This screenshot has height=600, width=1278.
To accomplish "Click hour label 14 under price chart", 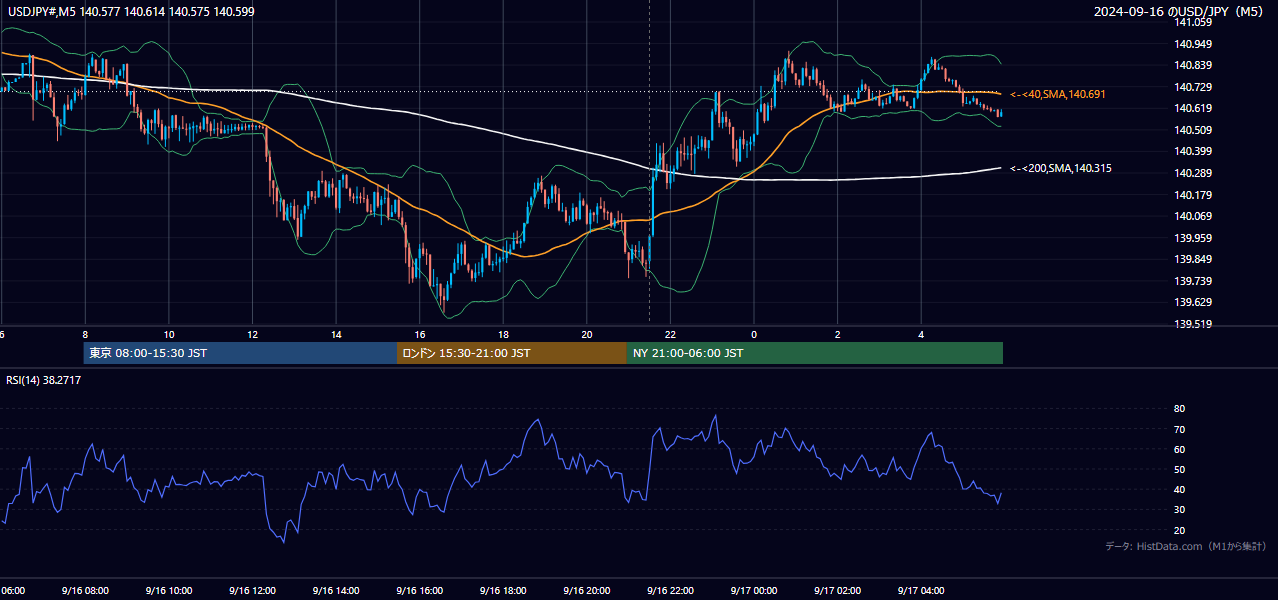I will coord(336,334).
